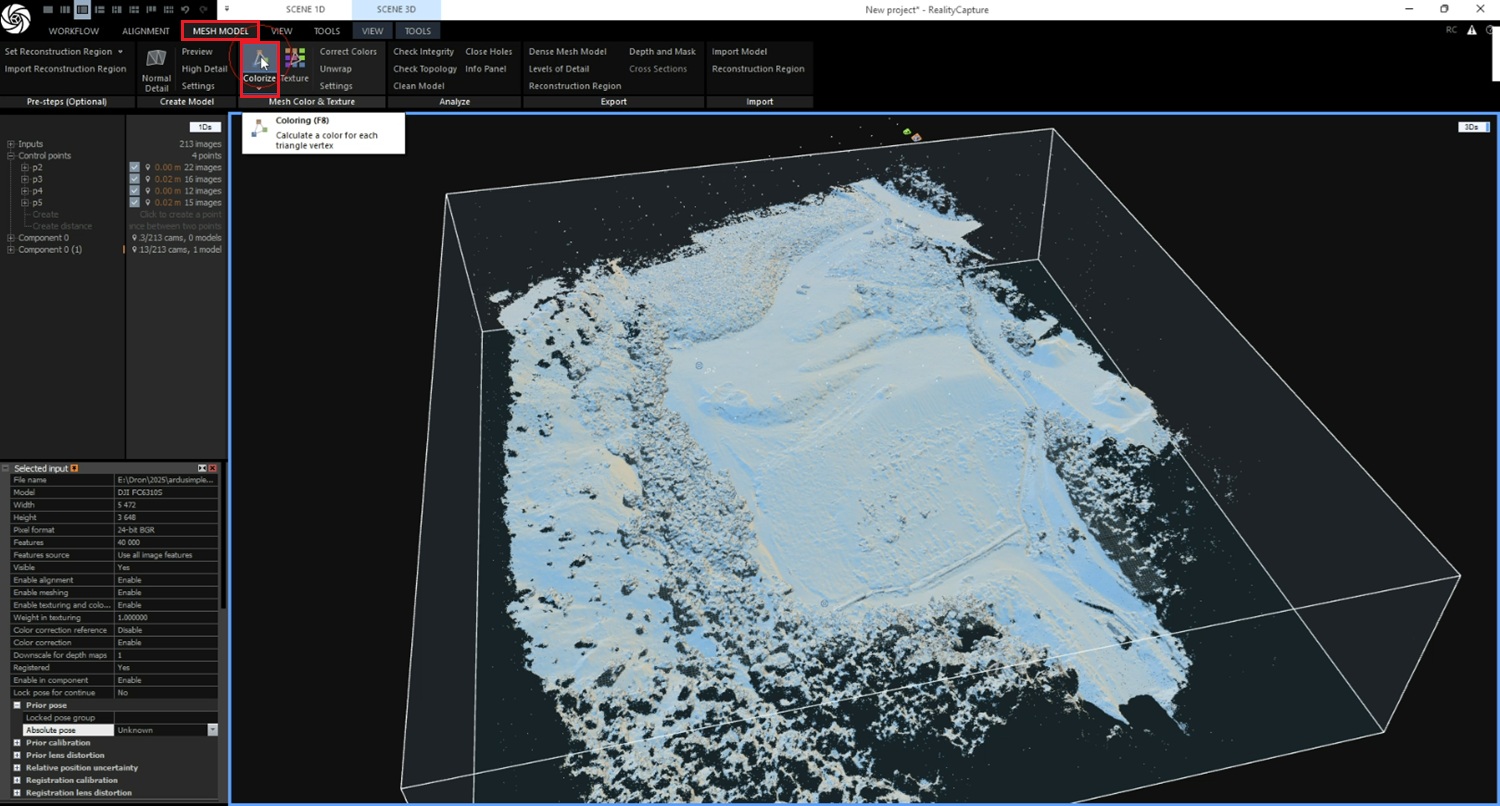Viewport: 1500px width, 806px height.
Task: Open the WORKFLOW ribbon tab
Action: (x=74, y=31)
